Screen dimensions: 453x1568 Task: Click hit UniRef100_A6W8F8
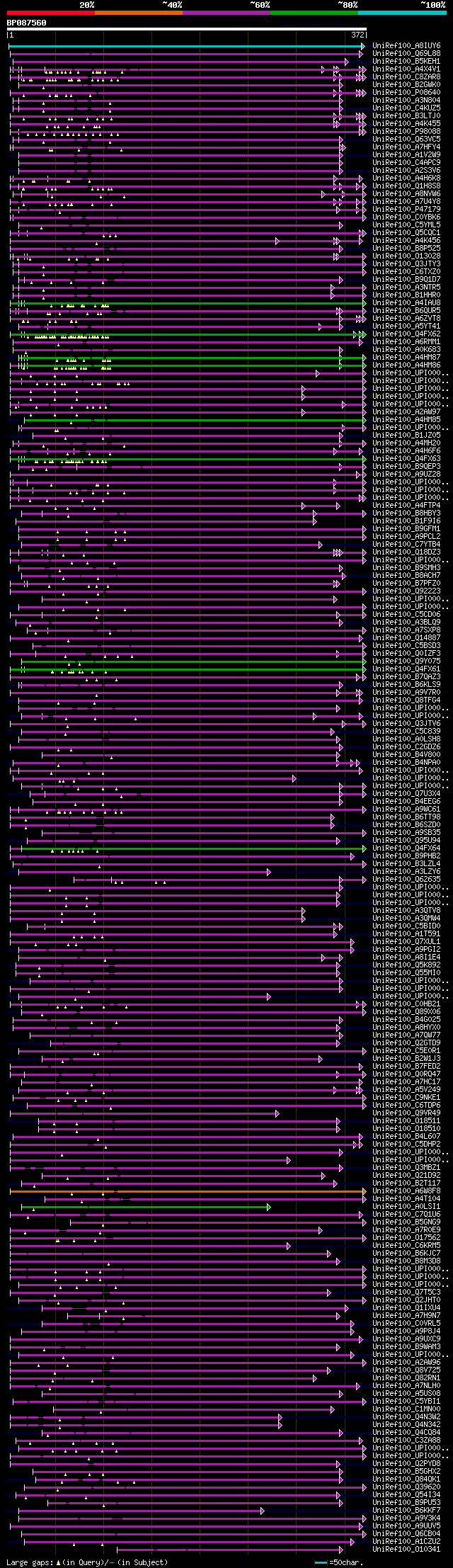406,1191
